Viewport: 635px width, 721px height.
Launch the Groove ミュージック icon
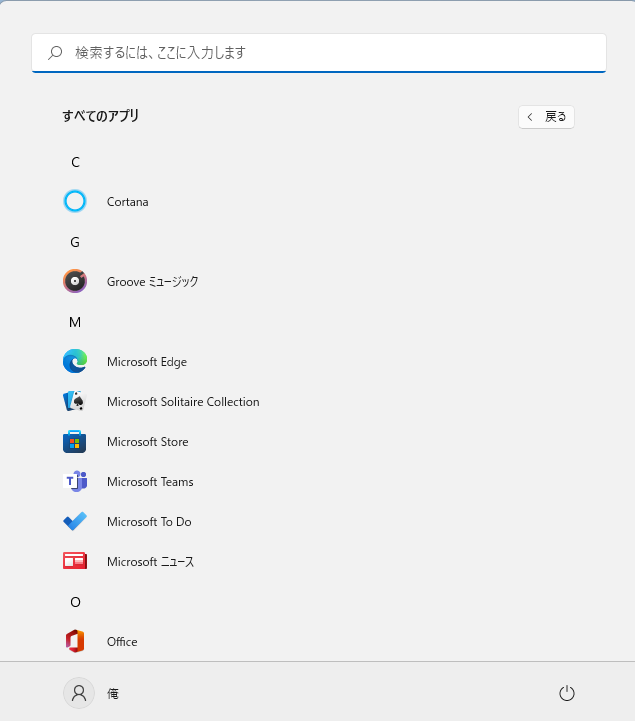[75, 281]
